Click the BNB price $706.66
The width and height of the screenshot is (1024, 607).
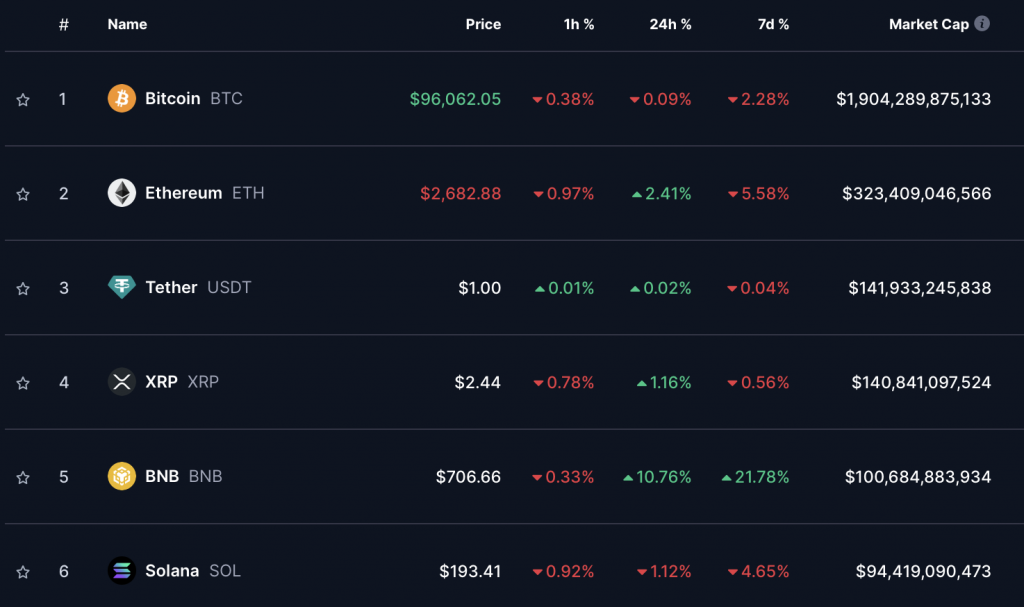click(468, 477)
